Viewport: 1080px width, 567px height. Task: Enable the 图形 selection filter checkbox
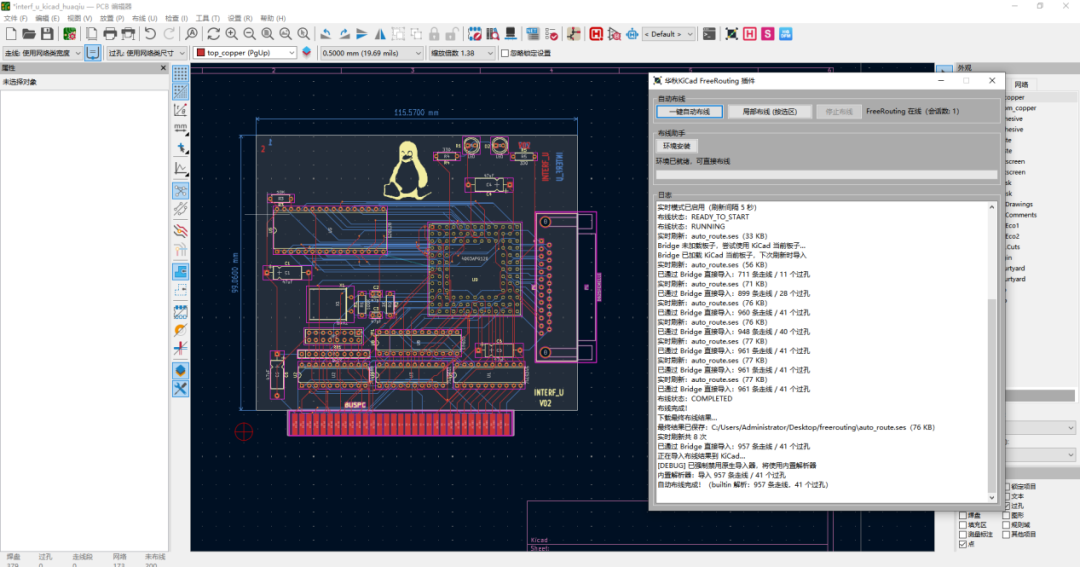coord(1006,515)
